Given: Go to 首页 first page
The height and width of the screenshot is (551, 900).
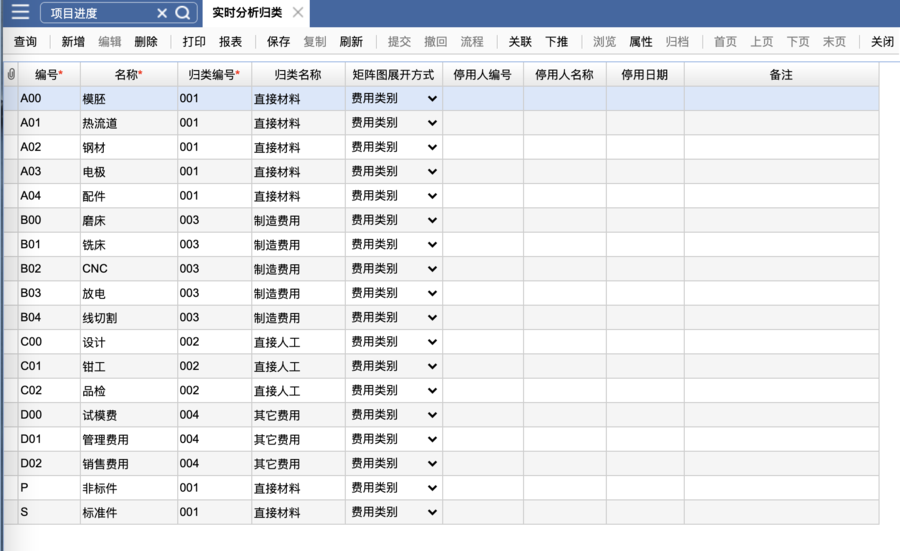Looking at the screenshot, I should click(x=725, y=41).
